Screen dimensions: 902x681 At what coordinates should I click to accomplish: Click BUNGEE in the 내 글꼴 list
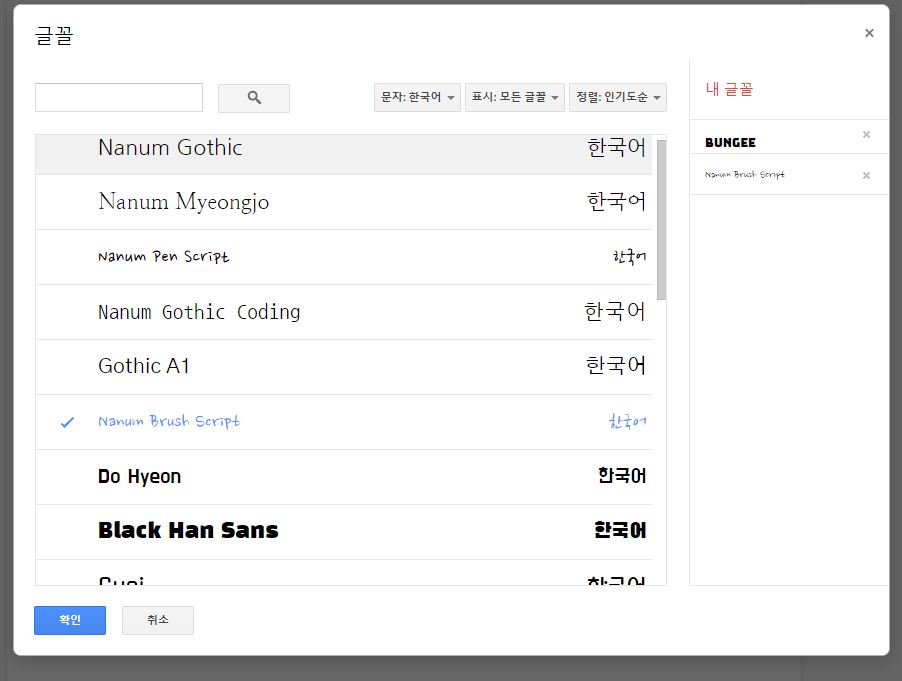pyautogui.click(x=730, y=143)
